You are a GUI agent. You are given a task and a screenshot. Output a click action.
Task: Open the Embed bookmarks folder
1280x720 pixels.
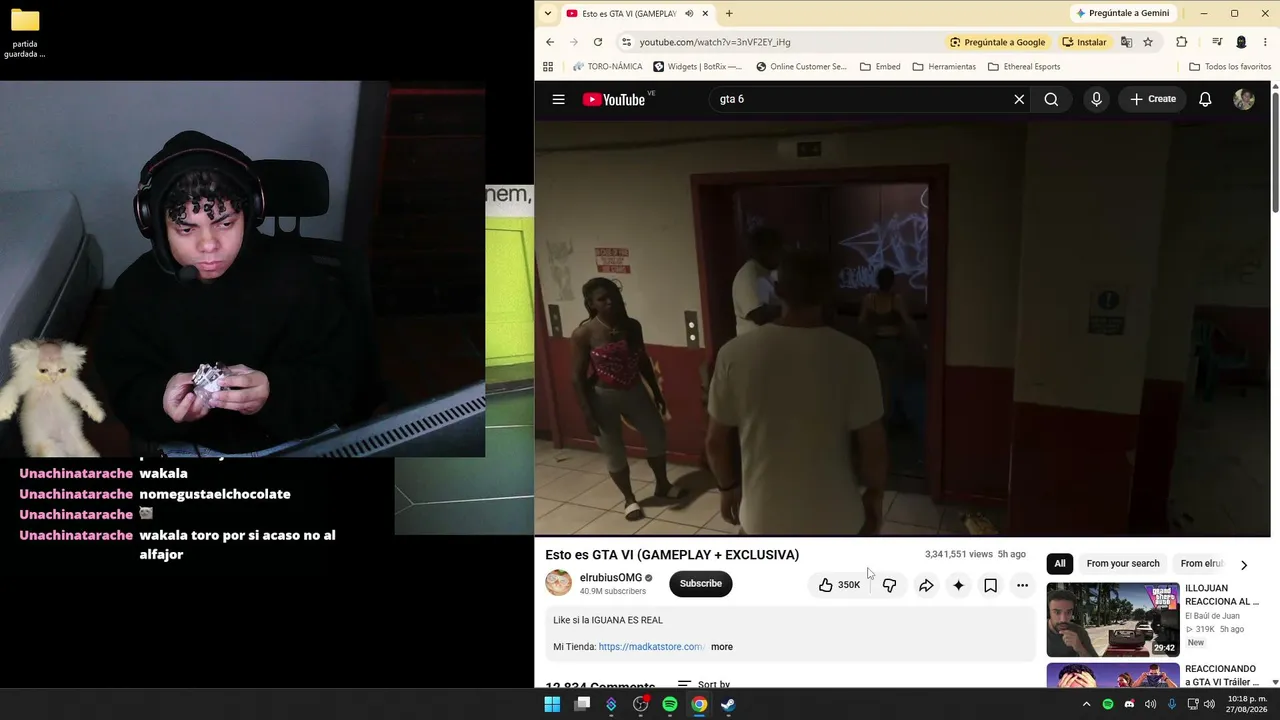[880, 67]
